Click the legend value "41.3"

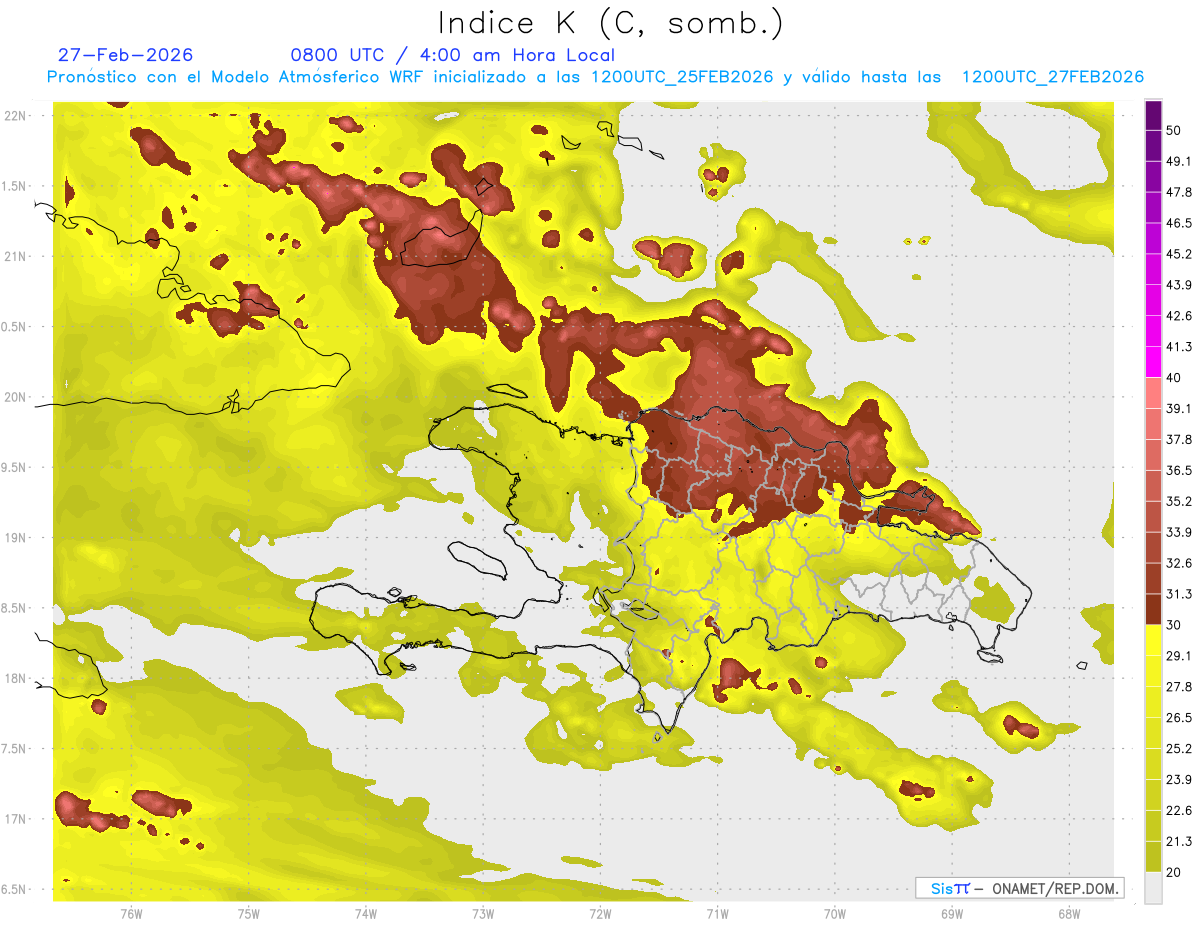pos(1179,347)
